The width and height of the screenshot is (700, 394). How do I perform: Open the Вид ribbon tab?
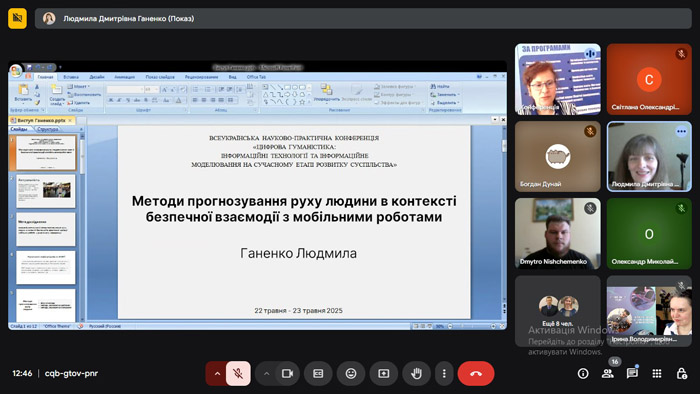[x=233, y=77]
